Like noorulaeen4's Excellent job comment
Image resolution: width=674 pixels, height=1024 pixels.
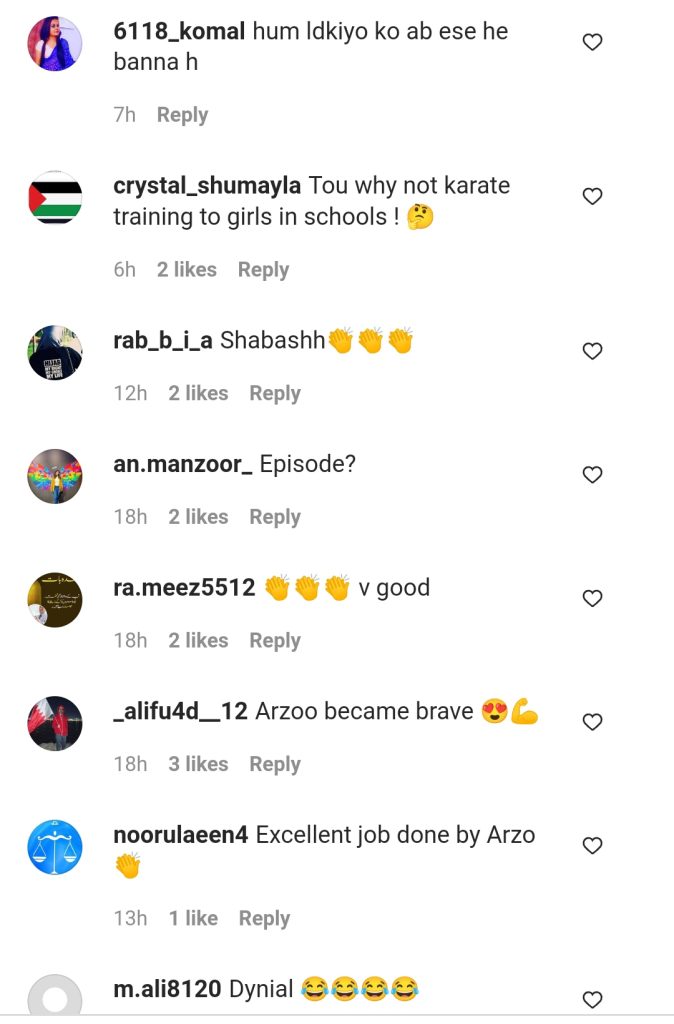tap(592, 845)
